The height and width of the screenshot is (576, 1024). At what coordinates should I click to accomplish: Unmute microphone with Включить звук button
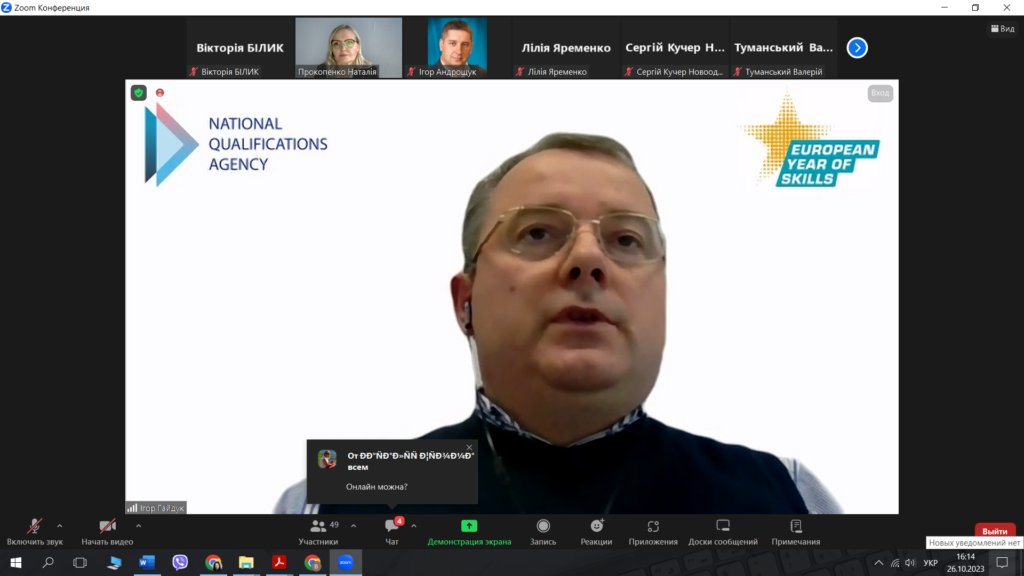tap(34, 530)
